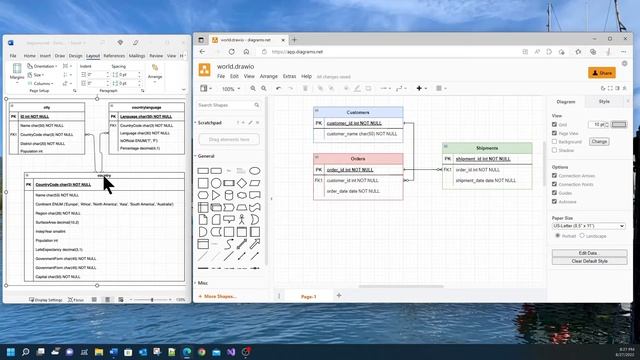640x360 pixels.
Task: Open taskbar search icon
Action: coord(25,352)
